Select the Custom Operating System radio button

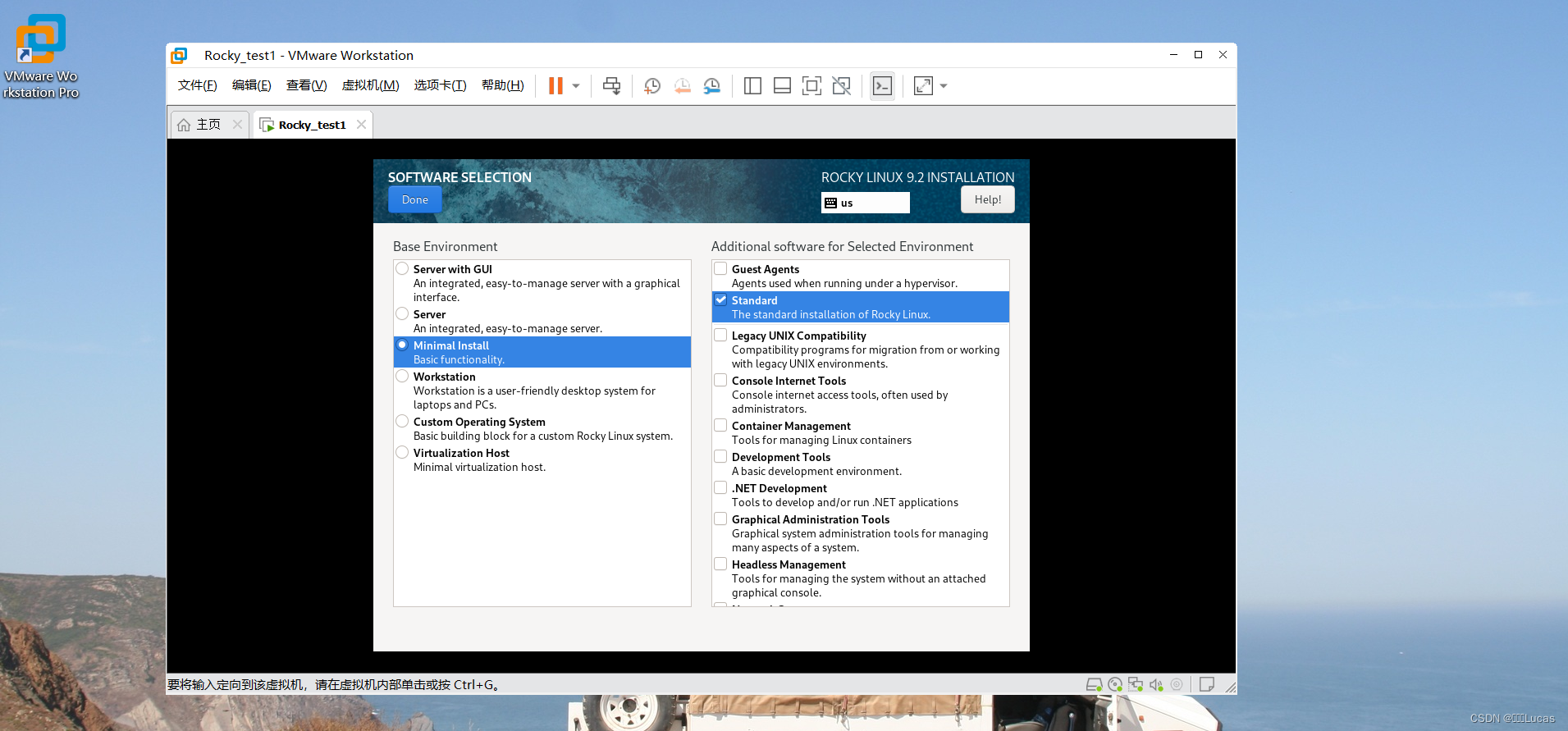pos(402,421)
